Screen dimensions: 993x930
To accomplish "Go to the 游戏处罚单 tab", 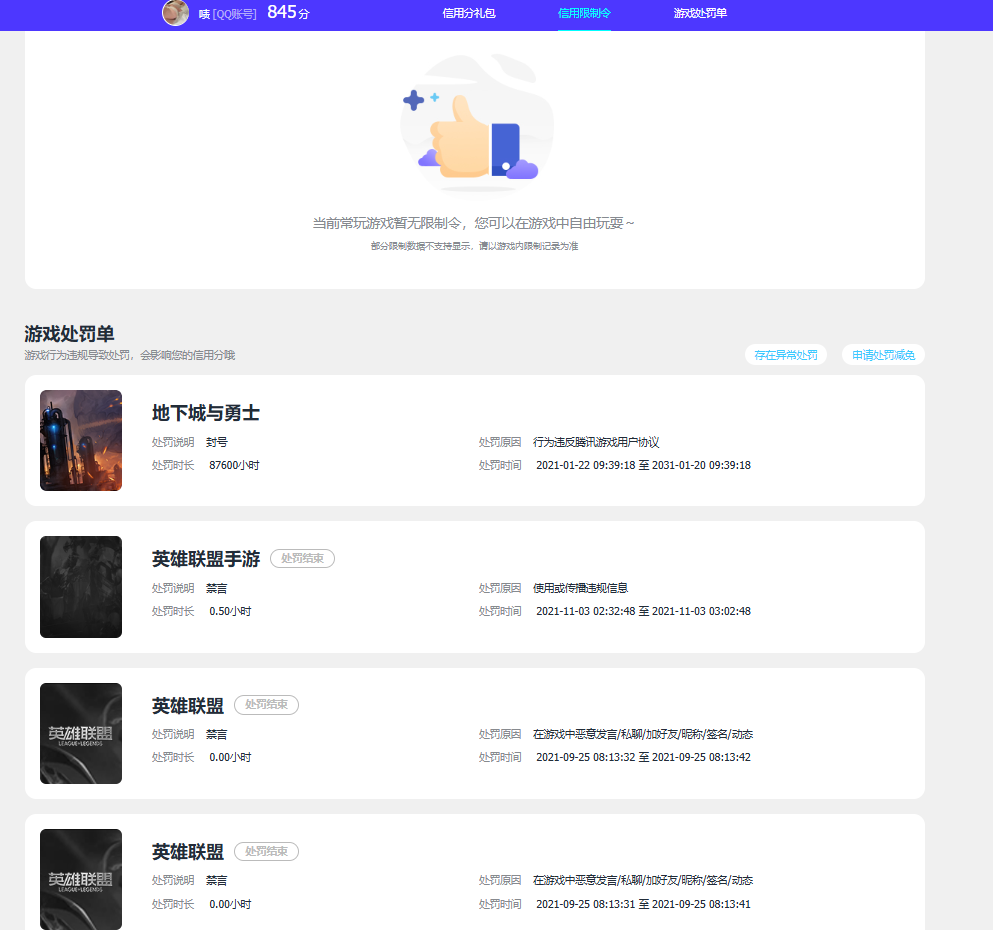I will point(700,13).
